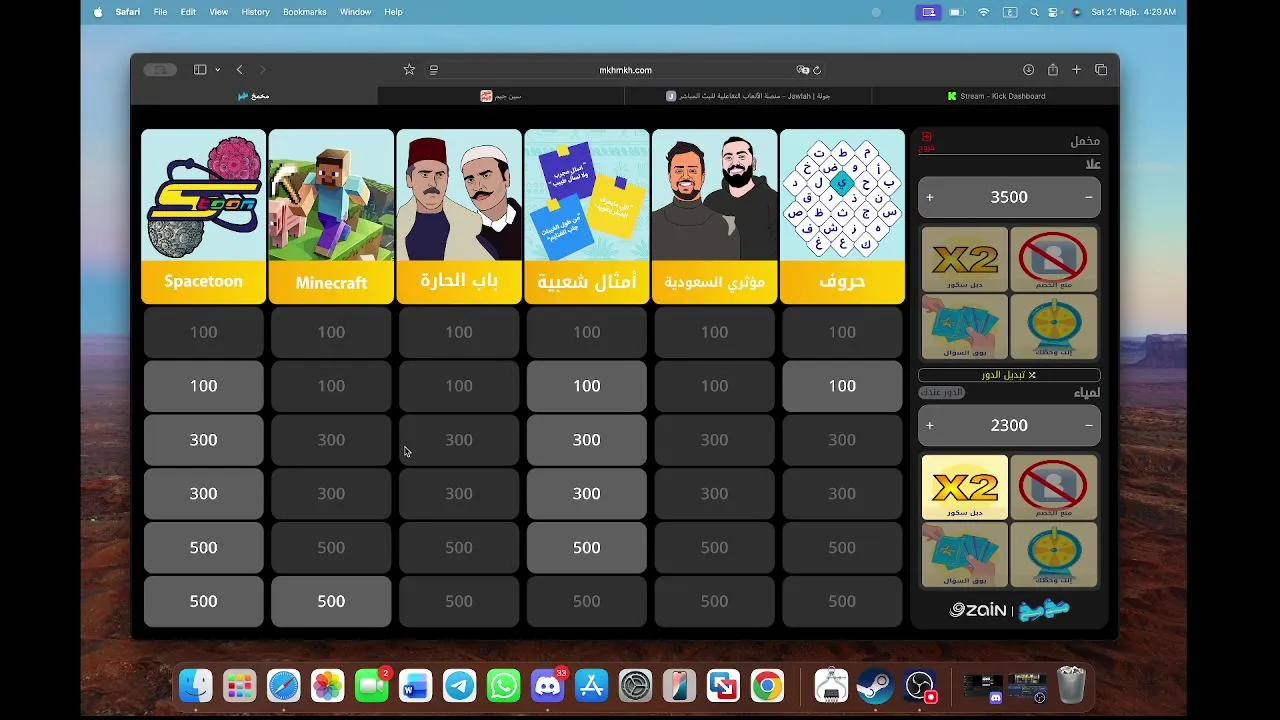Open the مؤثري السعودية category card
This screenshot has height=720, width=1280.
point(715,216)
